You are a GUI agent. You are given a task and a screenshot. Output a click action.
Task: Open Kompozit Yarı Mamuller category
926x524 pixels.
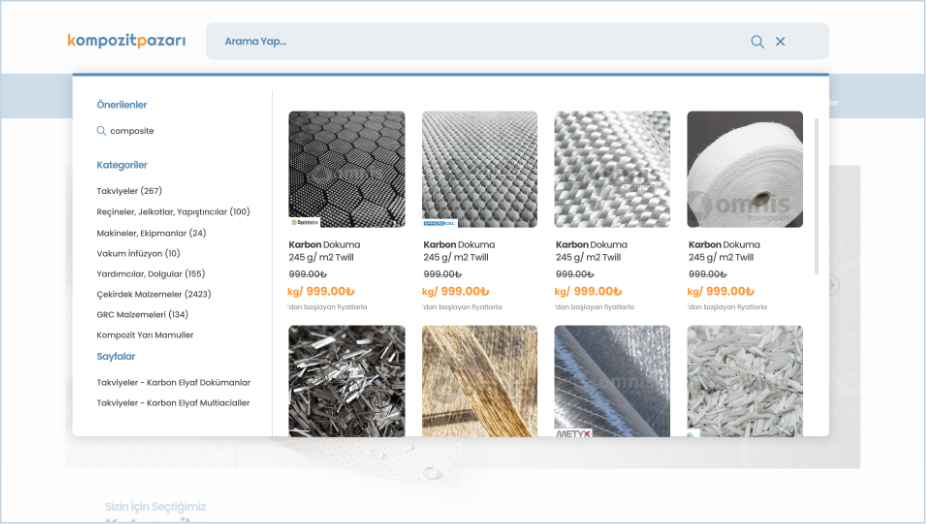(145, 335)
